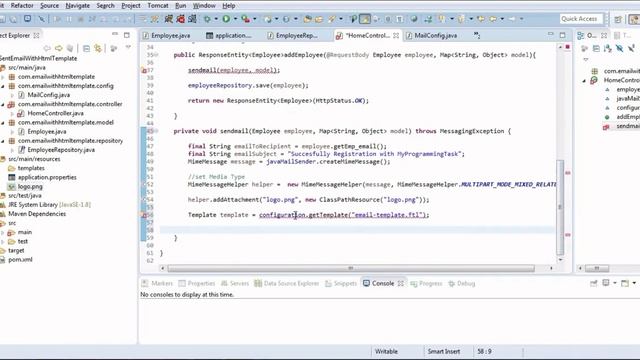Select the editor horizontal scrollbar thumb
The image size is (640, 360).
click(351, 268)
